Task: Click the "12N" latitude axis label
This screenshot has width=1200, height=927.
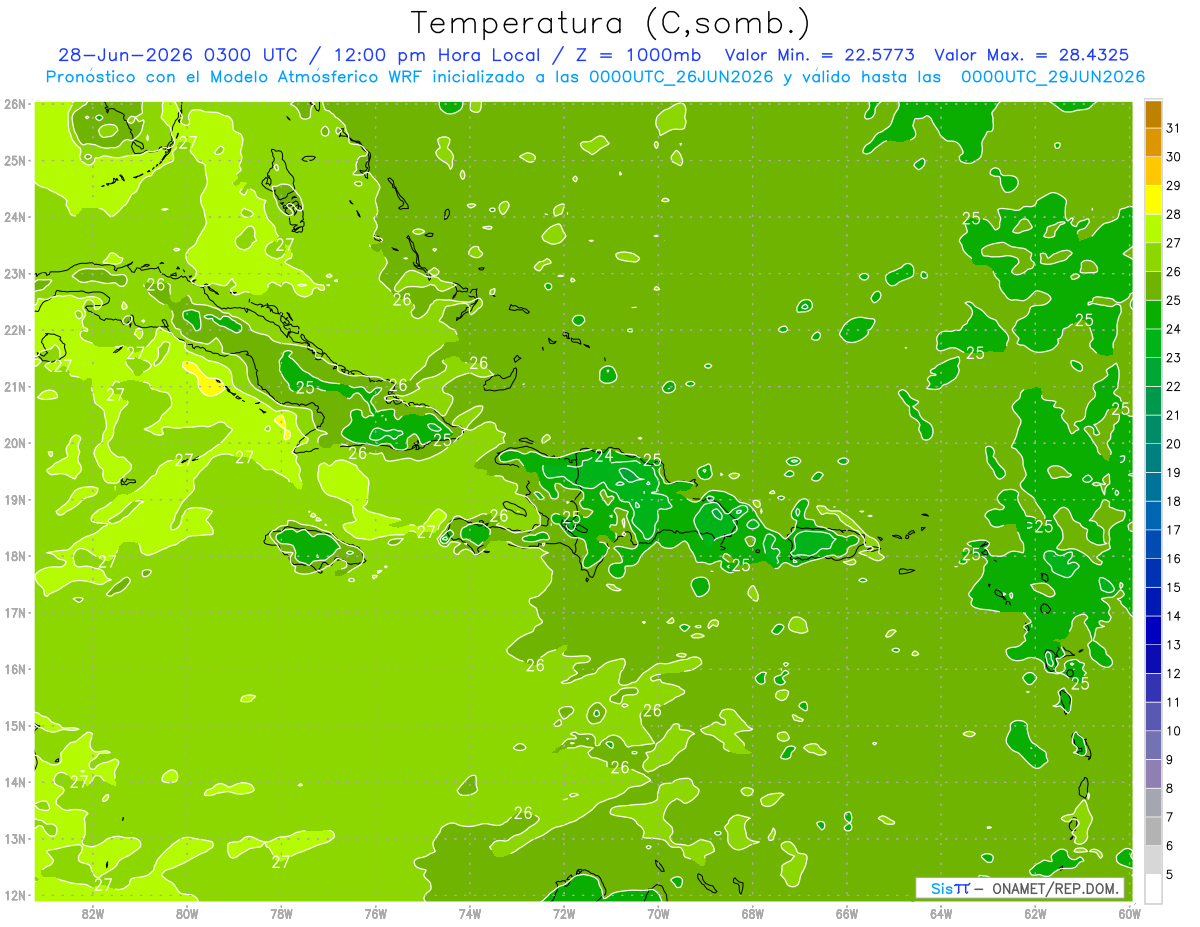Action: [x=16, y=895]
